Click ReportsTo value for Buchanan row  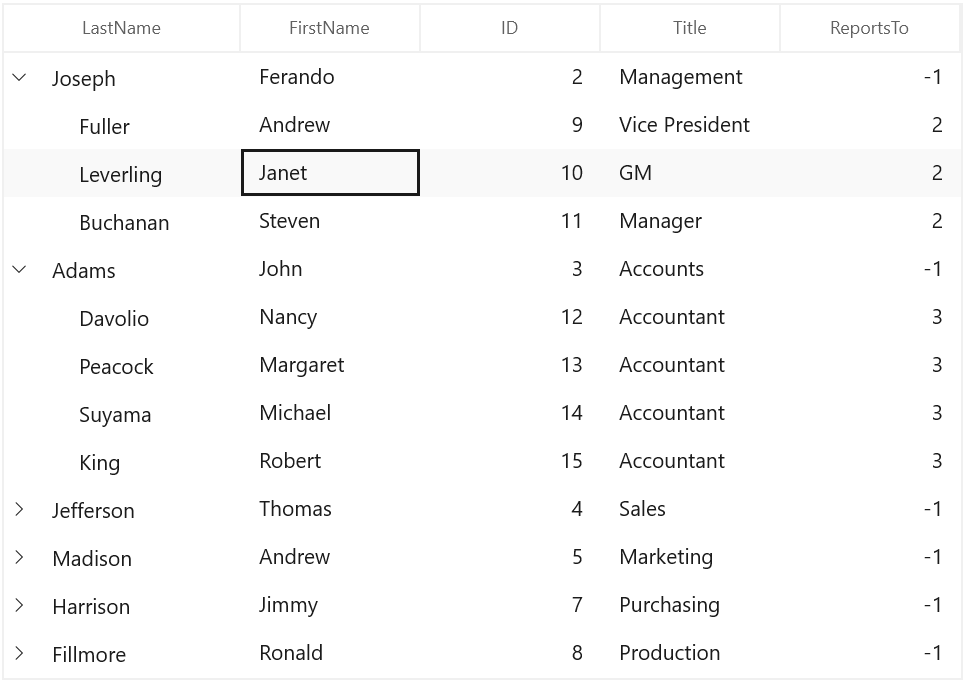pos(937,221)
